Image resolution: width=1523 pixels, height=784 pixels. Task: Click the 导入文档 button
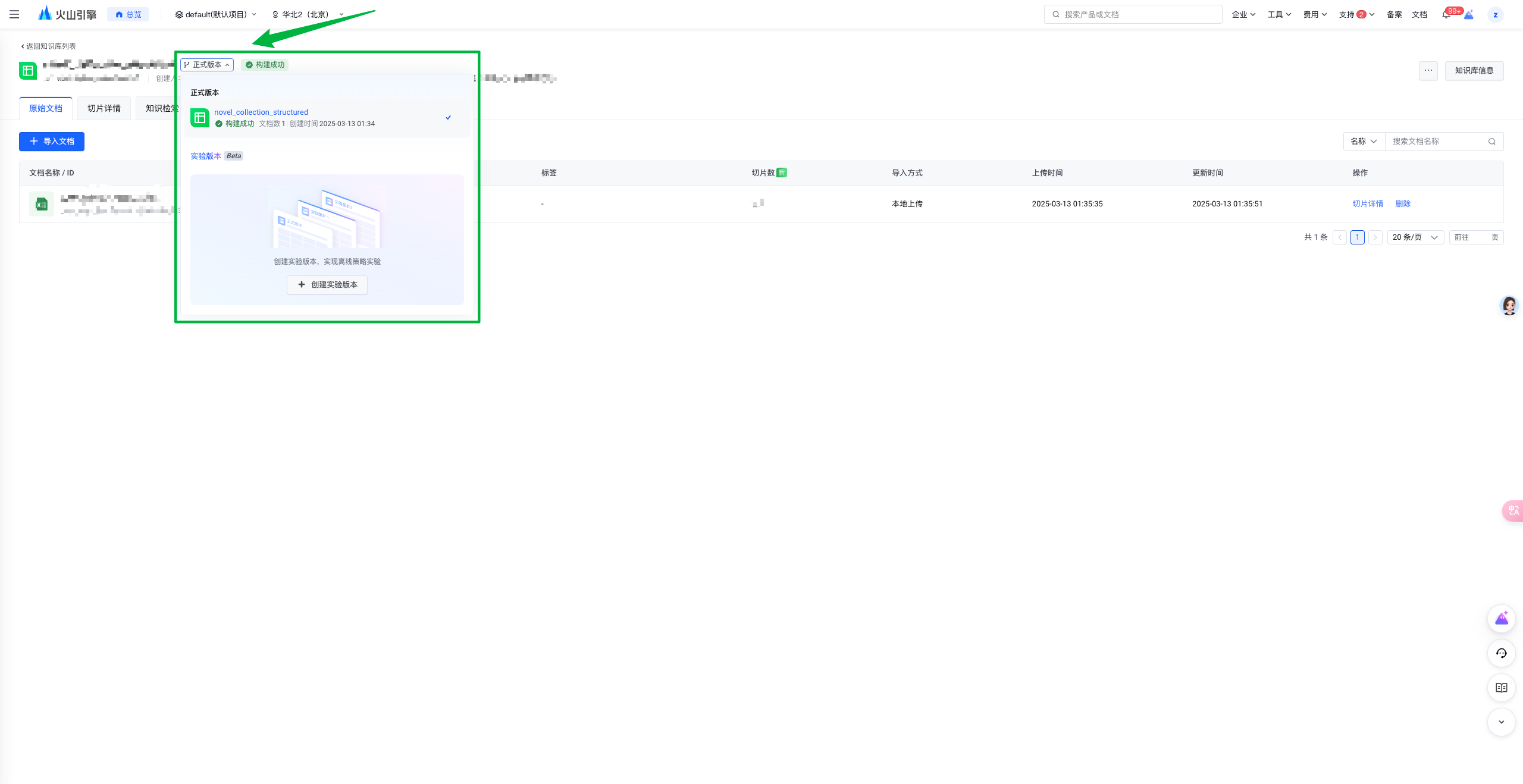click(x=52, y=142)
